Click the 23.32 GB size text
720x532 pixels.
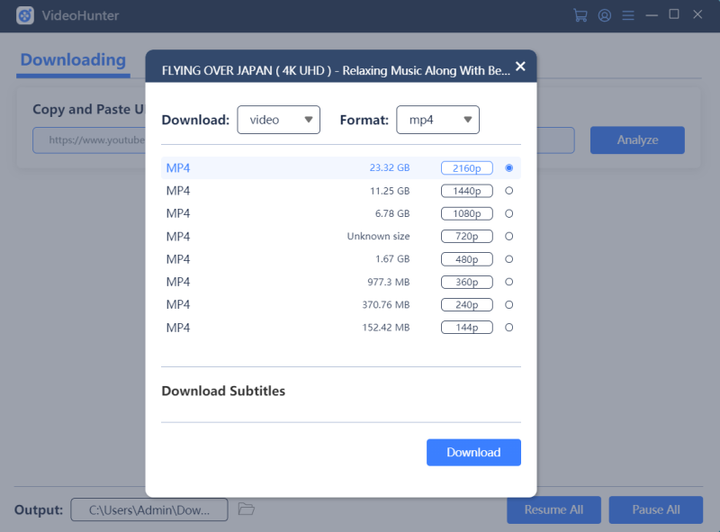coord(389,168)
